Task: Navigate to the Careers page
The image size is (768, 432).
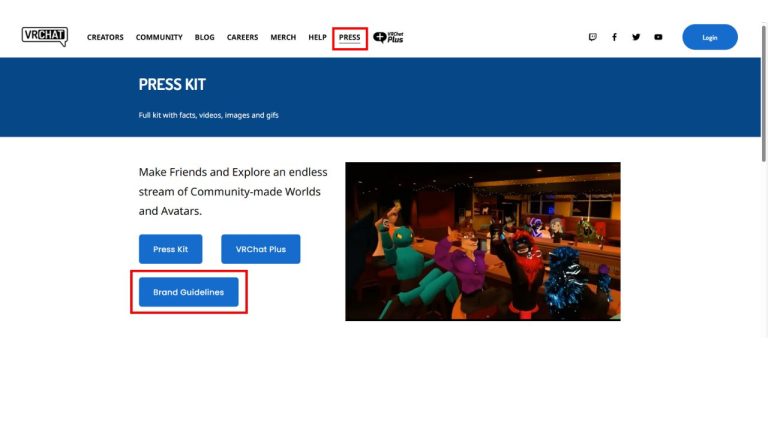Action: [x=242, y=37]
